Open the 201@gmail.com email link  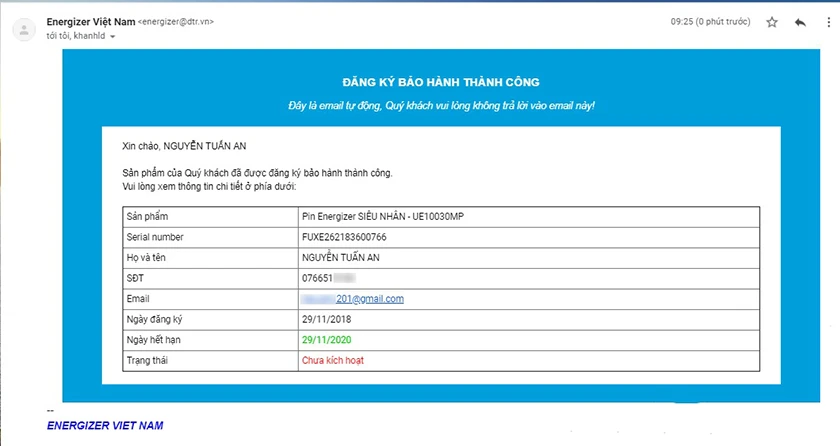coord(370,299)
